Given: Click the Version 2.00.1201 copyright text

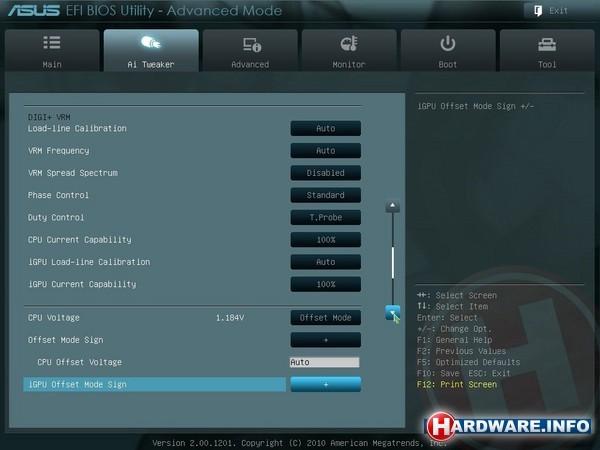Looking at the screenshot, I should 300,443.
